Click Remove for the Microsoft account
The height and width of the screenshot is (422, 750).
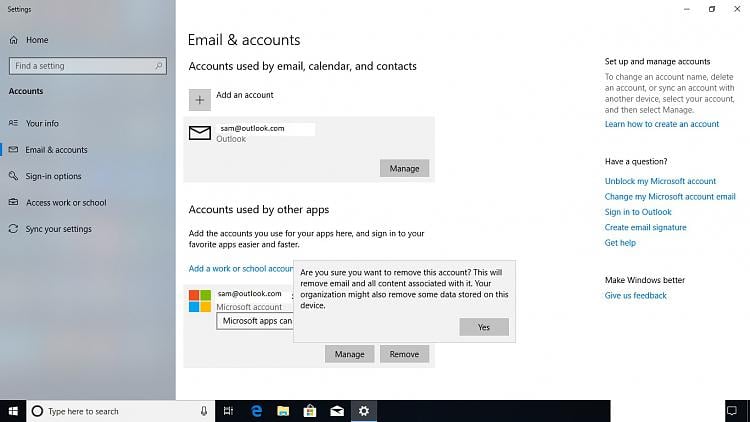[x=404, y=354]
